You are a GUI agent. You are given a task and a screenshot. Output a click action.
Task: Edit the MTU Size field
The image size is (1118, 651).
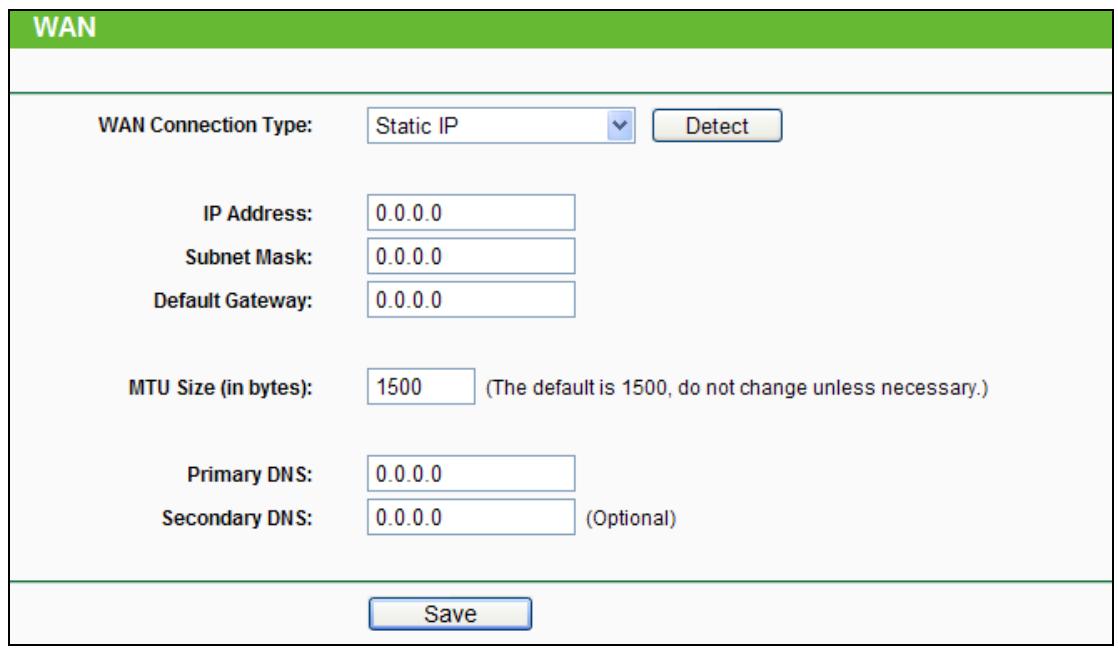(421, 386)
